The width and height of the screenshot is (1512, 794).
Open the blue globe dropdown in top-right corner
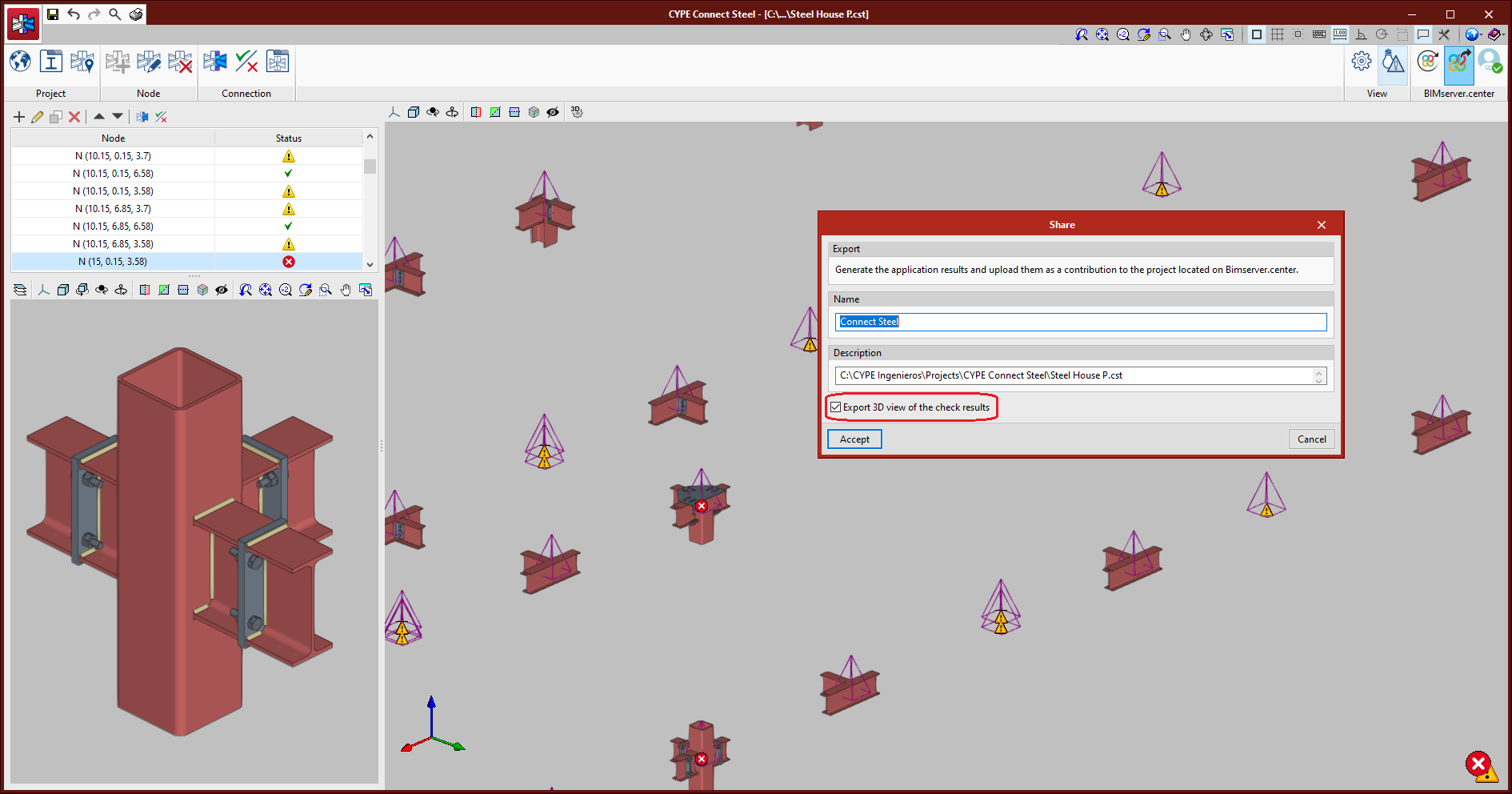point(1473,34)
